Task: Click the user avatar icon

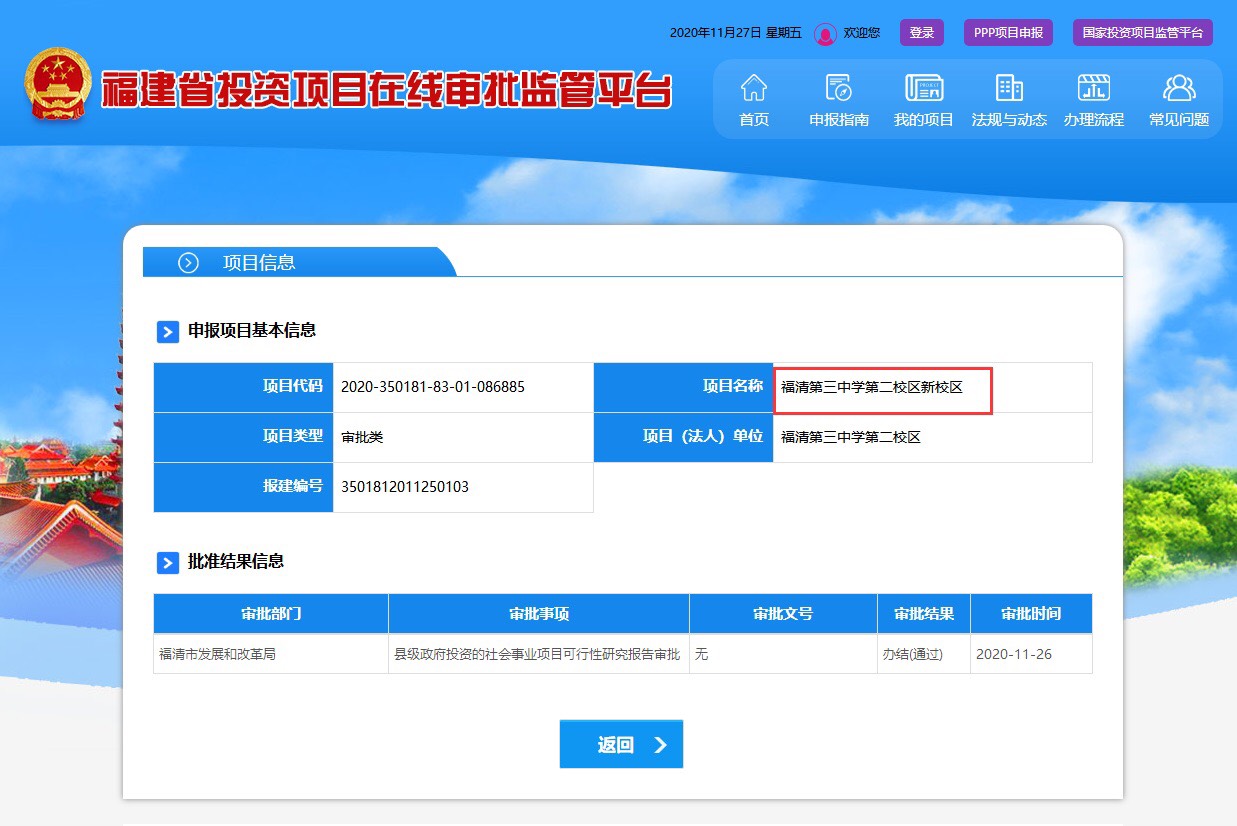Action: pyautogui.click(x=825, y=34)
